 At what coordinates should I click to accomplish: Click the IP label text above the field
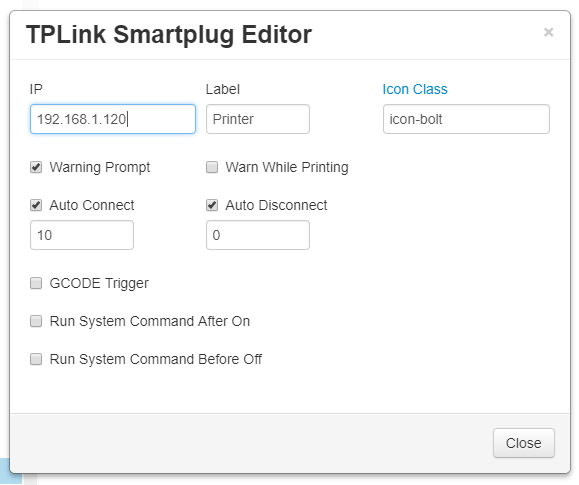point(36,89)
